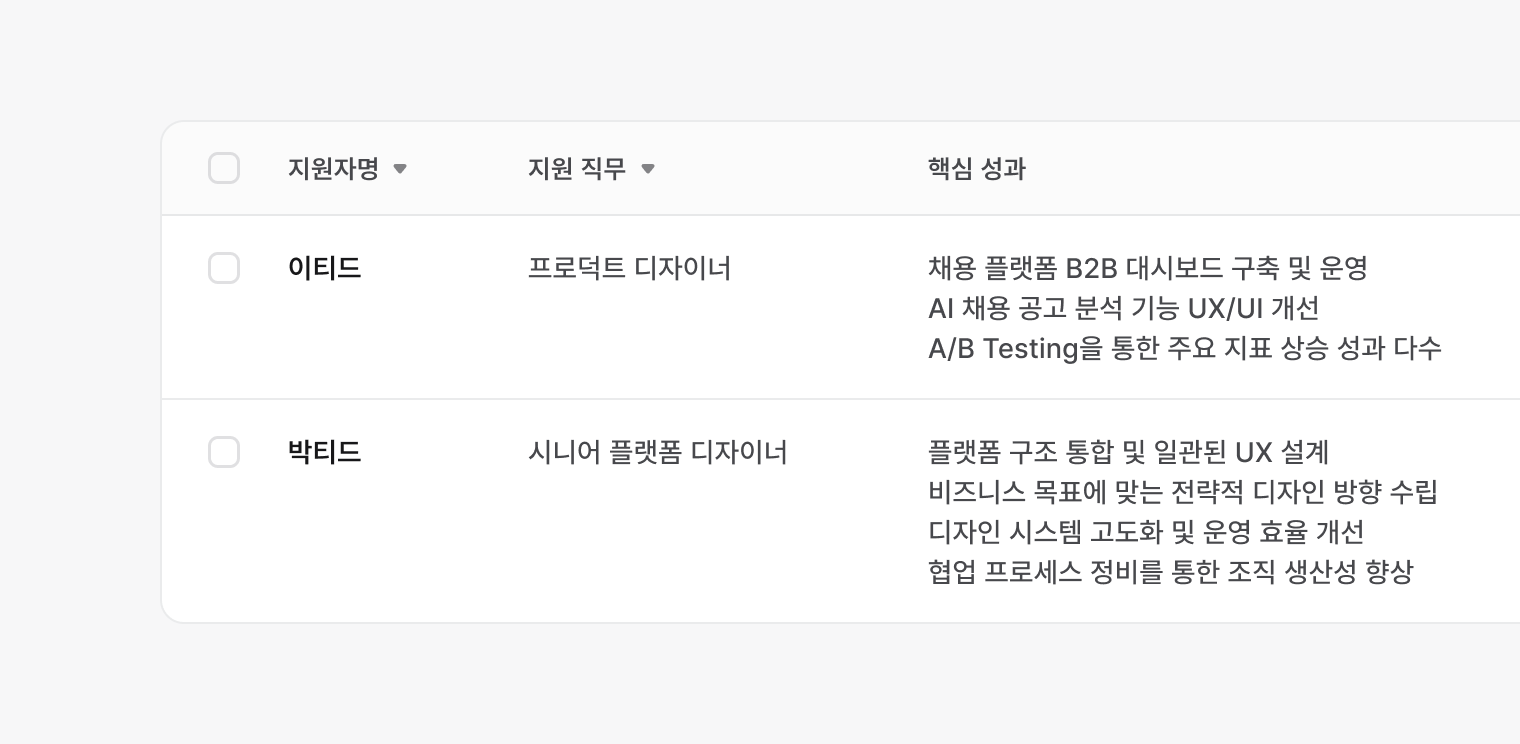Toggle the select-all checkbox in table header
Screen dimensions: 1520x744
[224, 168]
